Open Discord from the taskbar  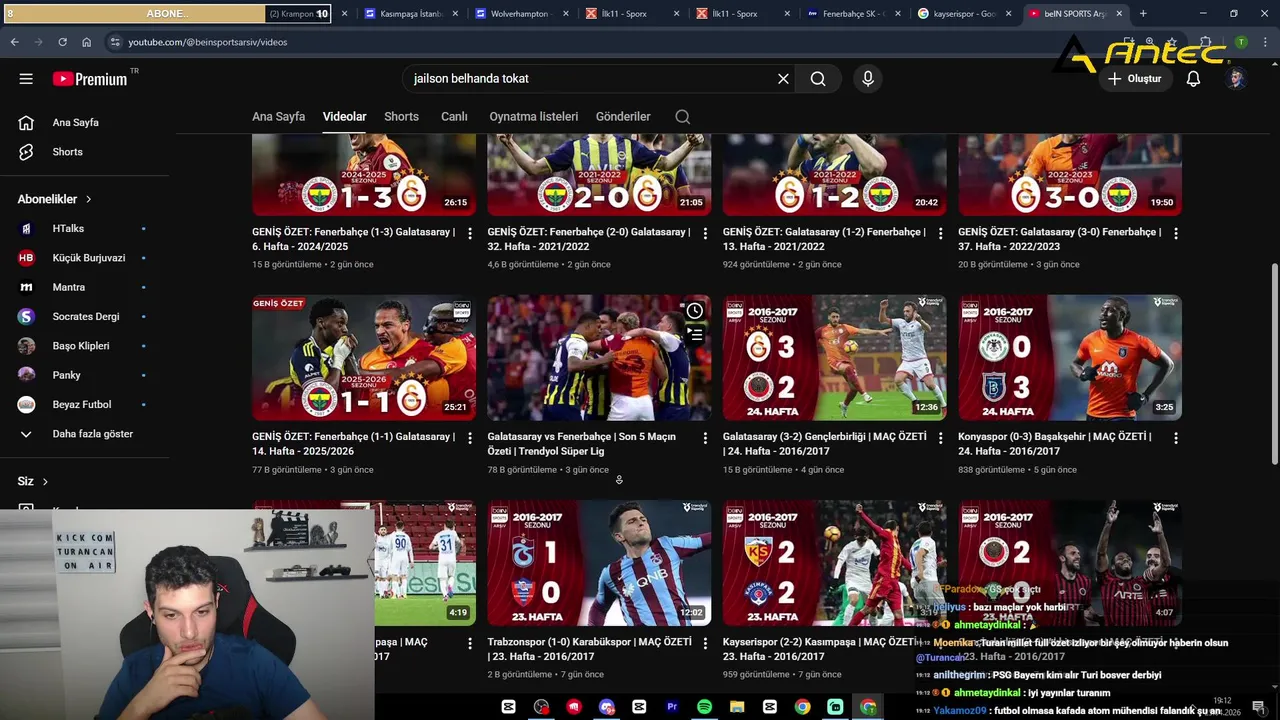(x=606, y=707)
